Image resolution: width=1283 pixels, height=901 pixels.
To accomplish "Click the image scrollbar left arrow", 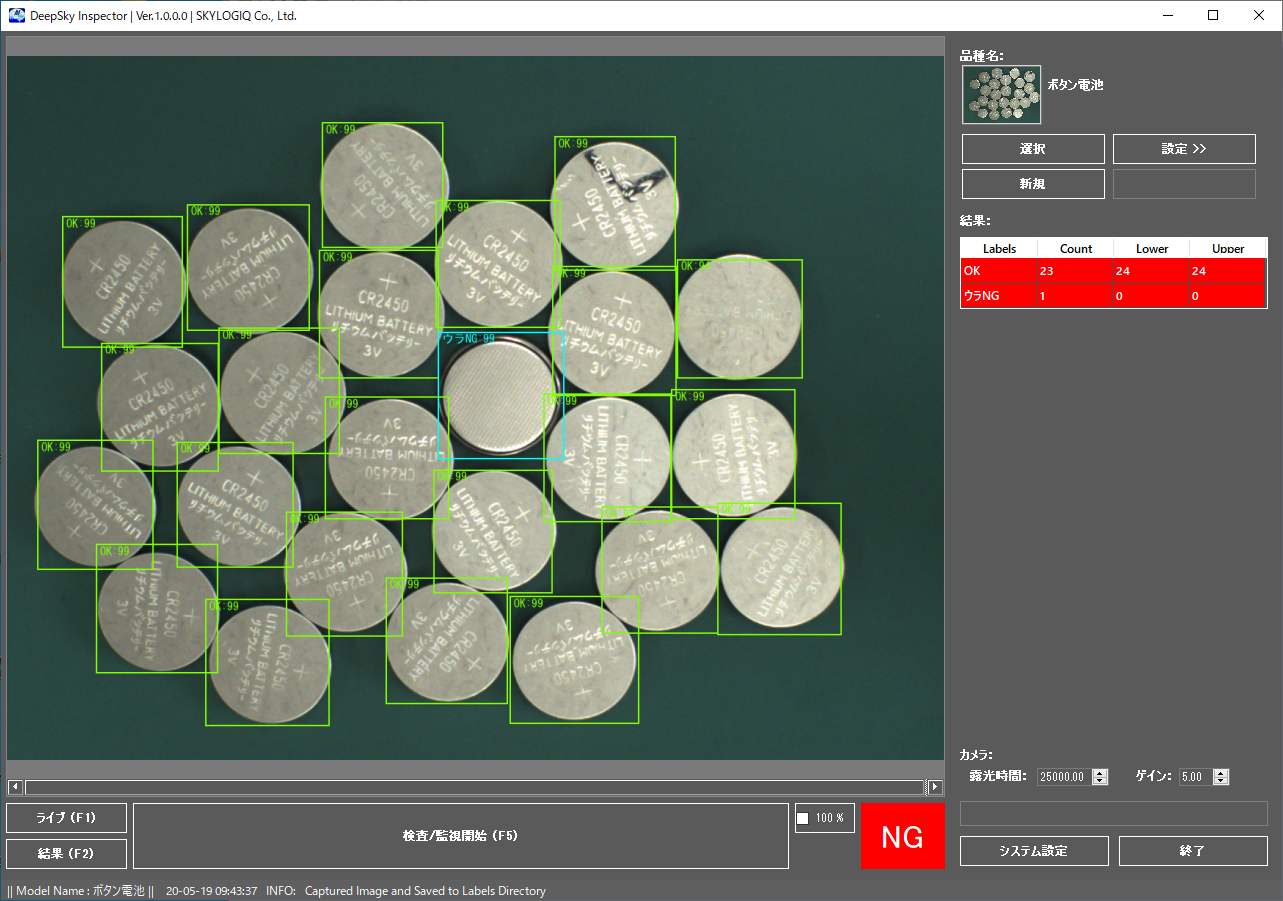I will (x=15, y=787).
